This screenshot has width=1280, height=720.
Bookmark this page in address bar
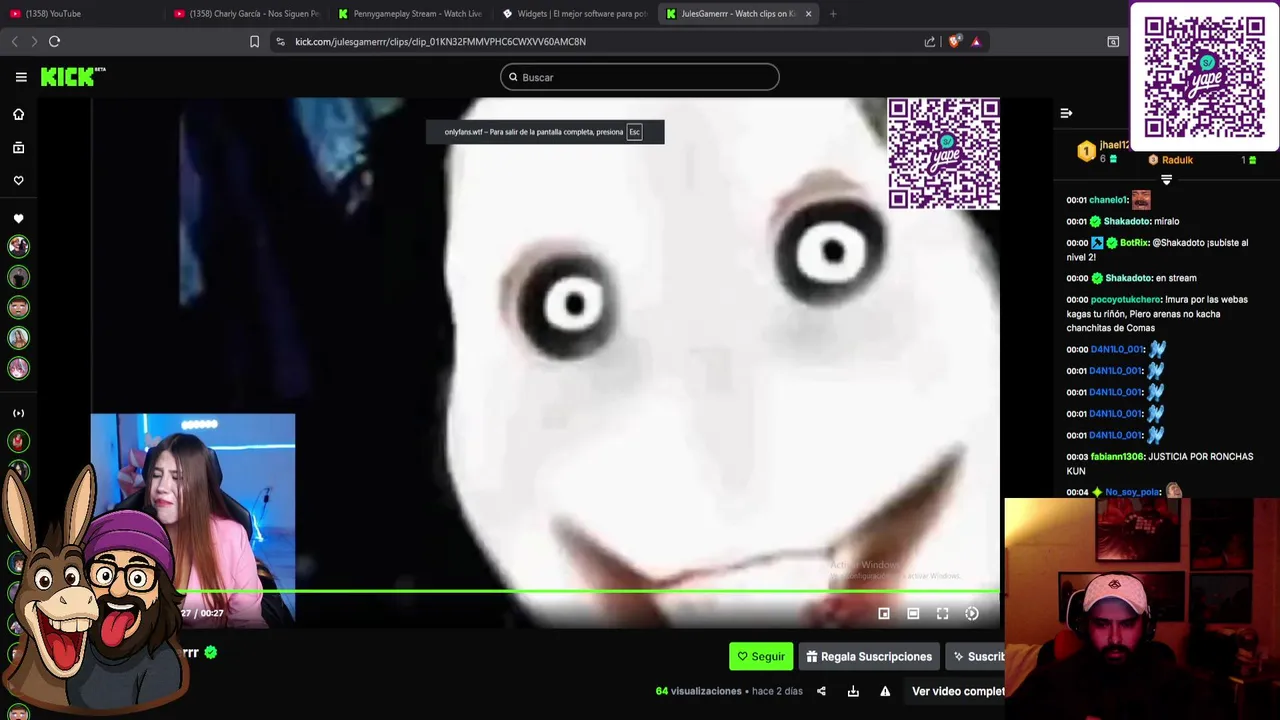(254, 42)
